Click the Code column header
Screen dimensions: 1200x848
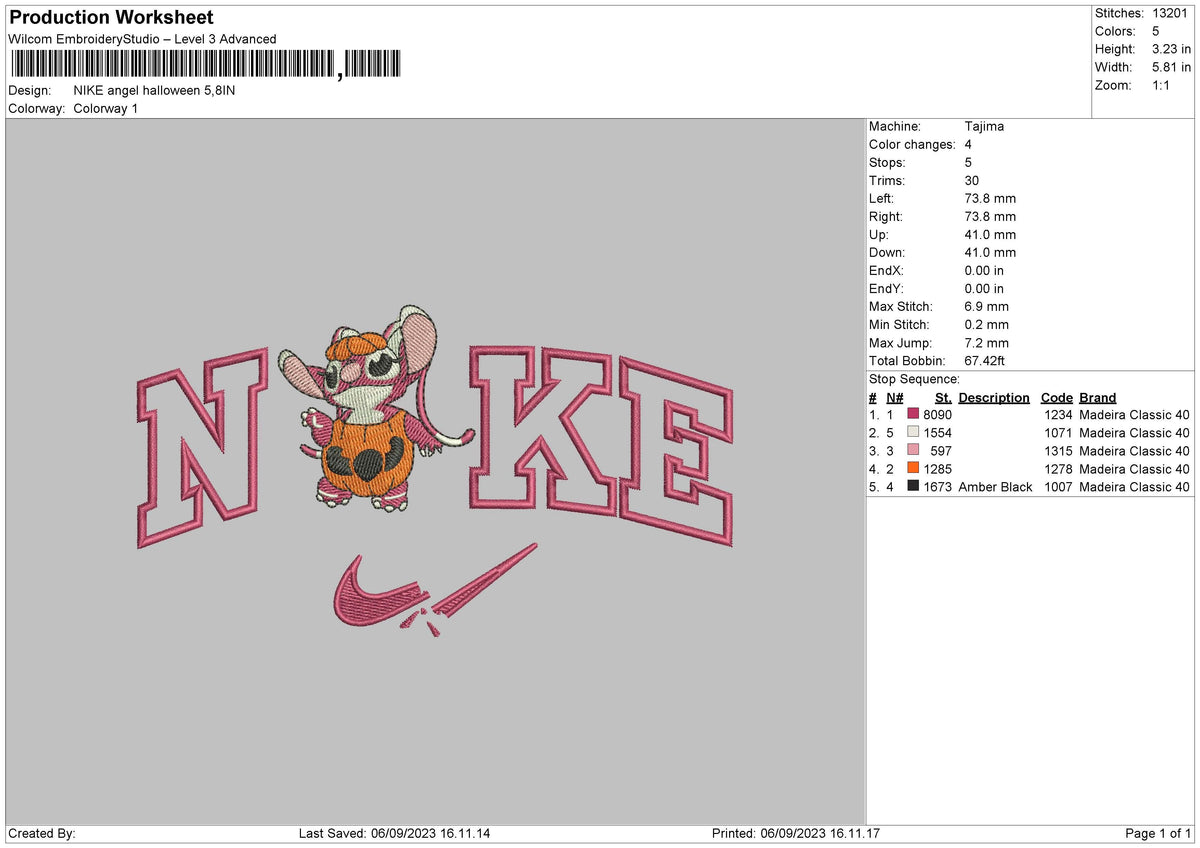[1057, 397]
